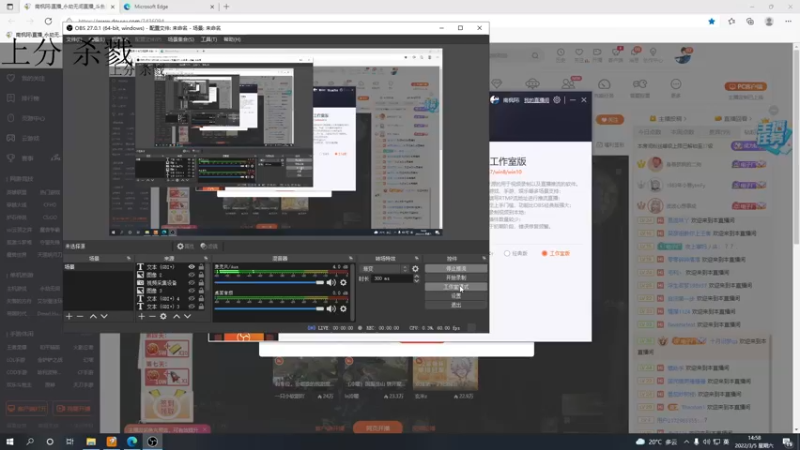Open OBS 工具(T) menu
This screenshot has height=450, width=800.
pyautogui.click(x=209, y=39)
